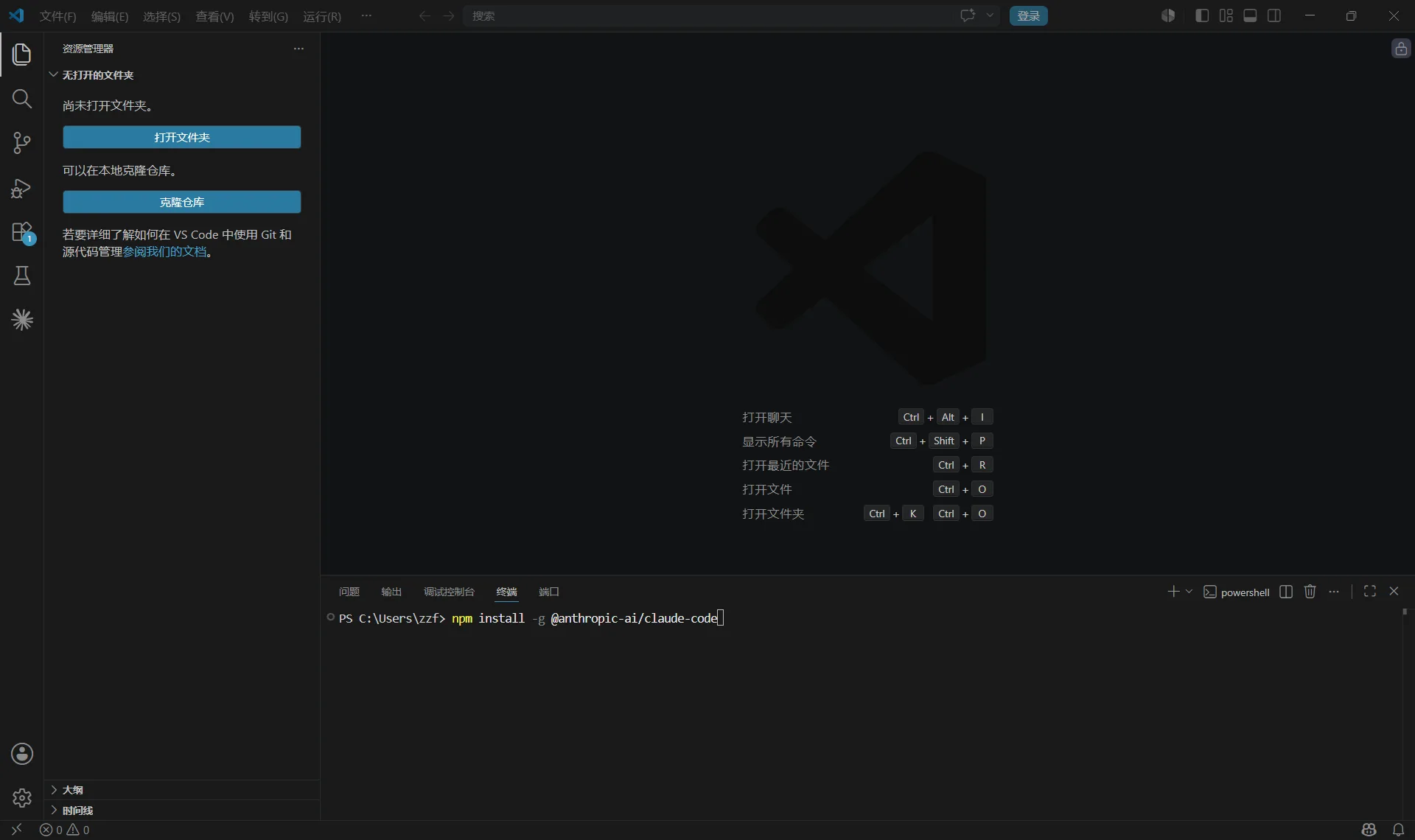
Task: Toggle the secondary side bar
Action: 1274,15
